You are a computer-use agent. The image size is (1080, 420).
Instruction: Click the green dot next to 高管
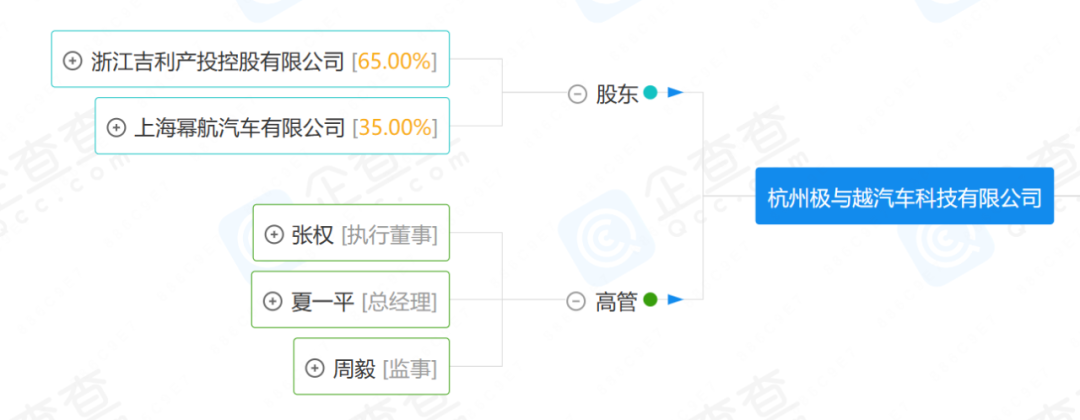[x=650, y=299]
